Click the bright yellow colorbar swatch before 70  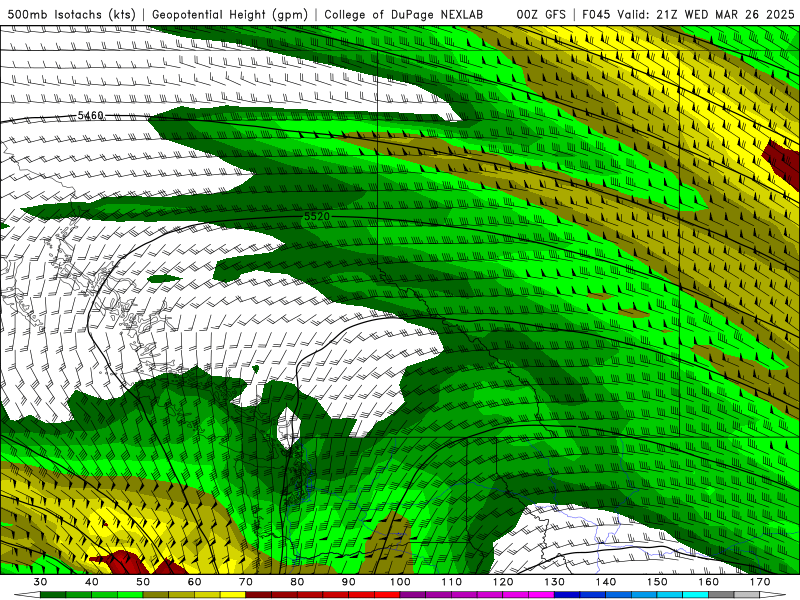click(x=233, y=595)
